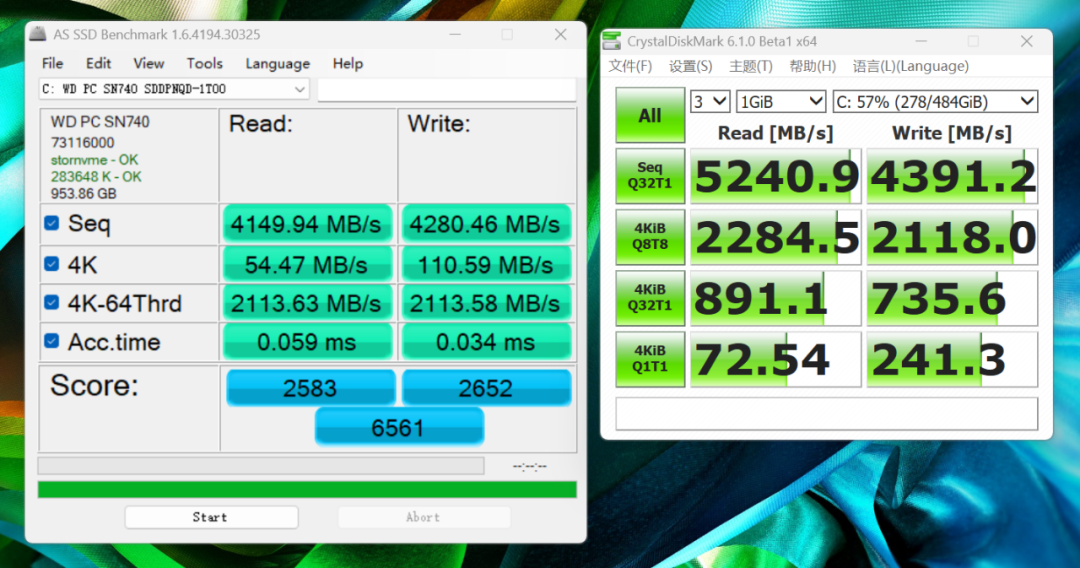1080x568 pixels.
Task: Click the 4KiB Q8T8 read value 2284.5
Action: click(x=776, y=238)
